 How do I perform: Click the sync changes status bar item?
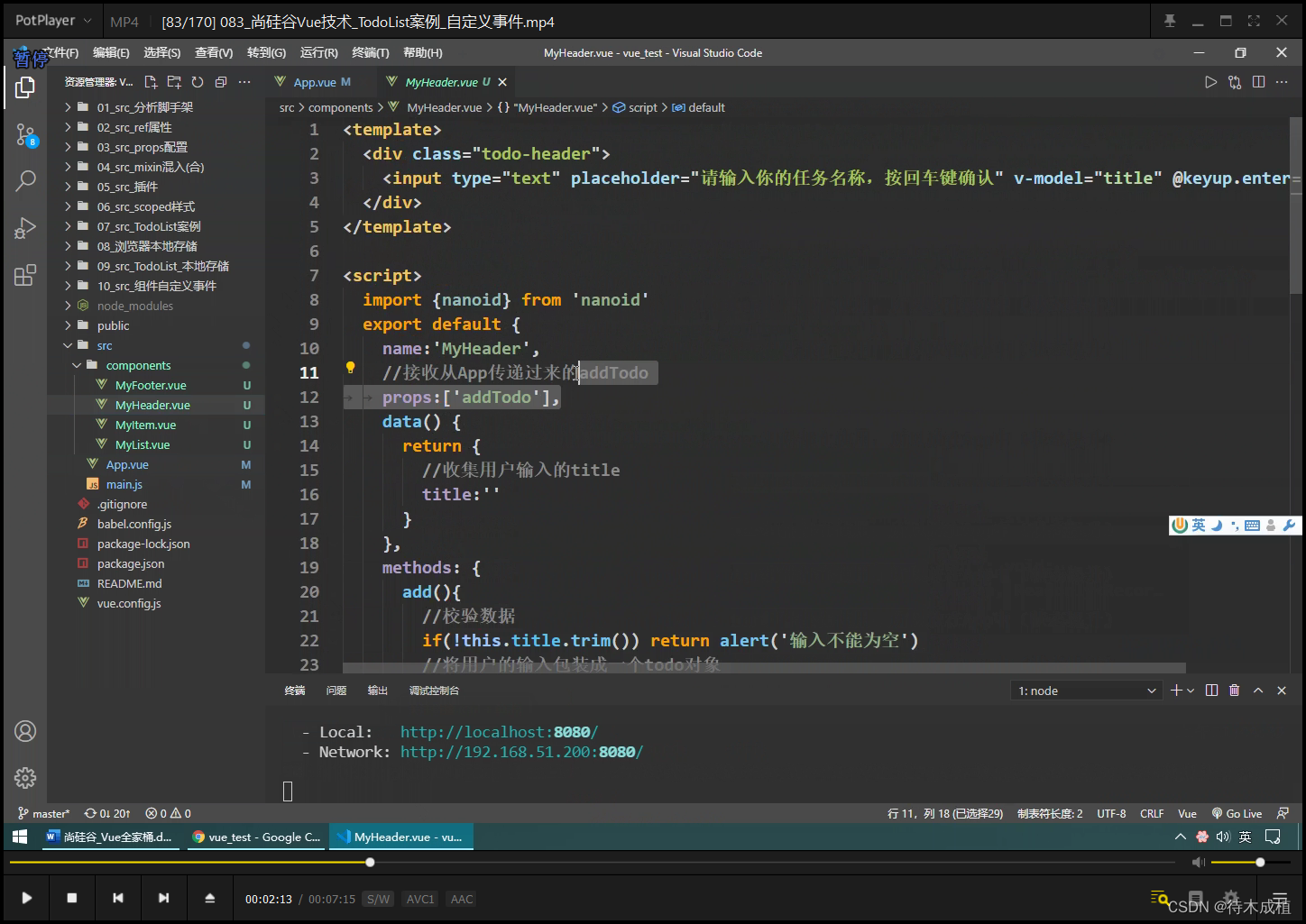tap(107, 813)
